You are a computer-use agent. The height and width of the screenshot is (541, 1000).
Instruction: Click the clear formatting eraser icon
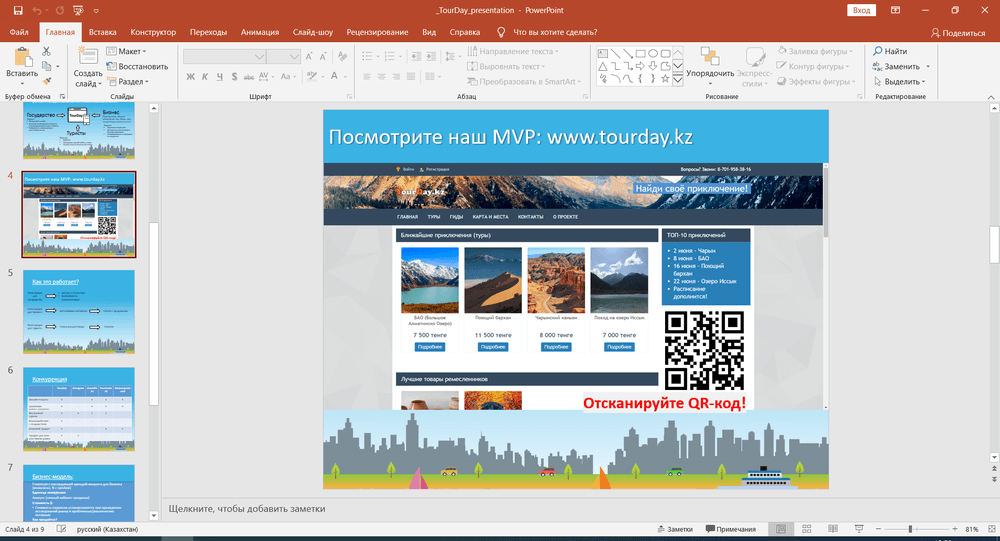coord(342,56)
